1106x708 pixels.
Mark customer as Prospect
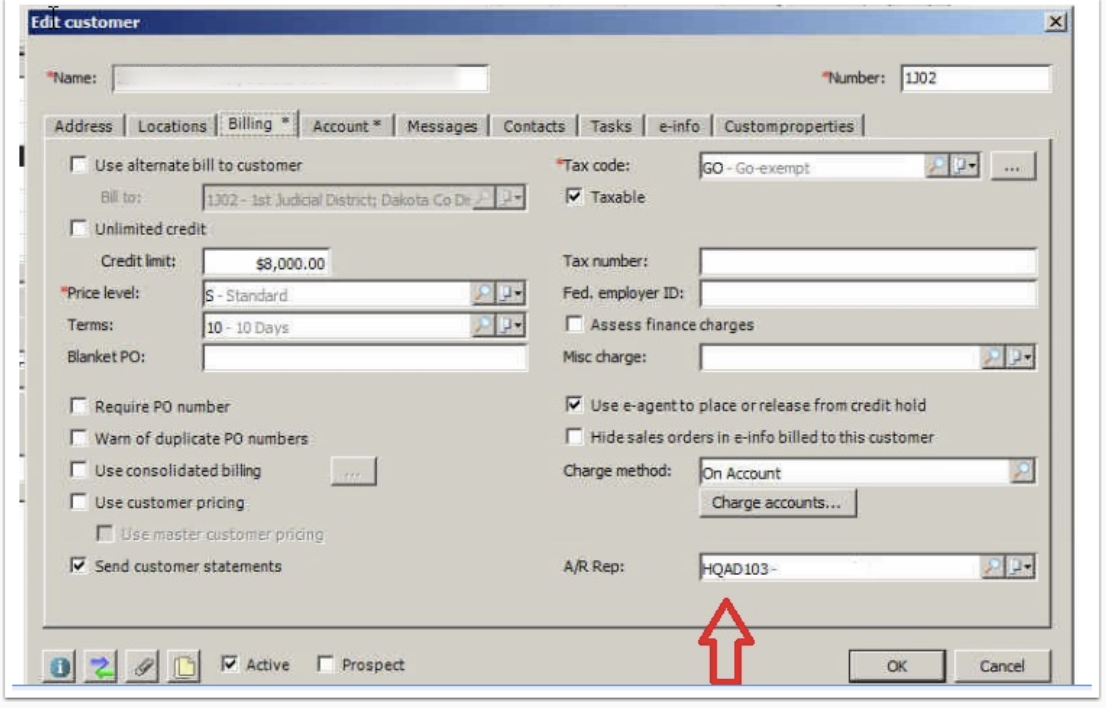tap(325, 664)
